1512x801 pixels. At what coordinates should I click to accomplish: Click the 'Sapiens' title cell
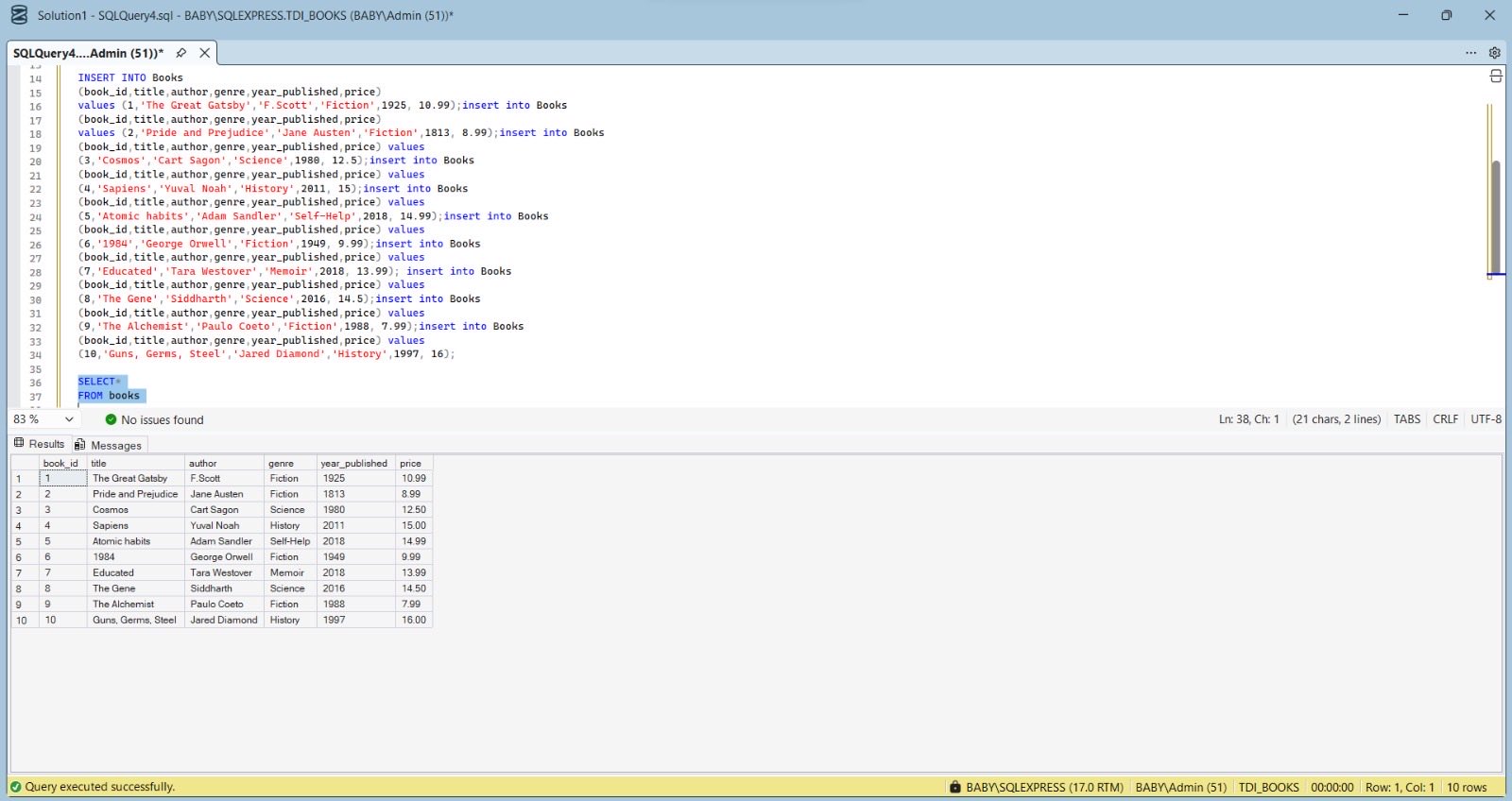[x=111, y=525]
